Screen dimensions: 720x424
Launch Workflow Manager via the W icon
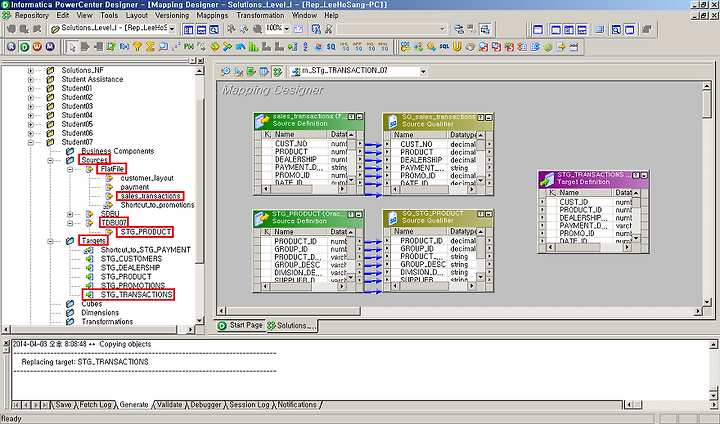tap(37, 46)
